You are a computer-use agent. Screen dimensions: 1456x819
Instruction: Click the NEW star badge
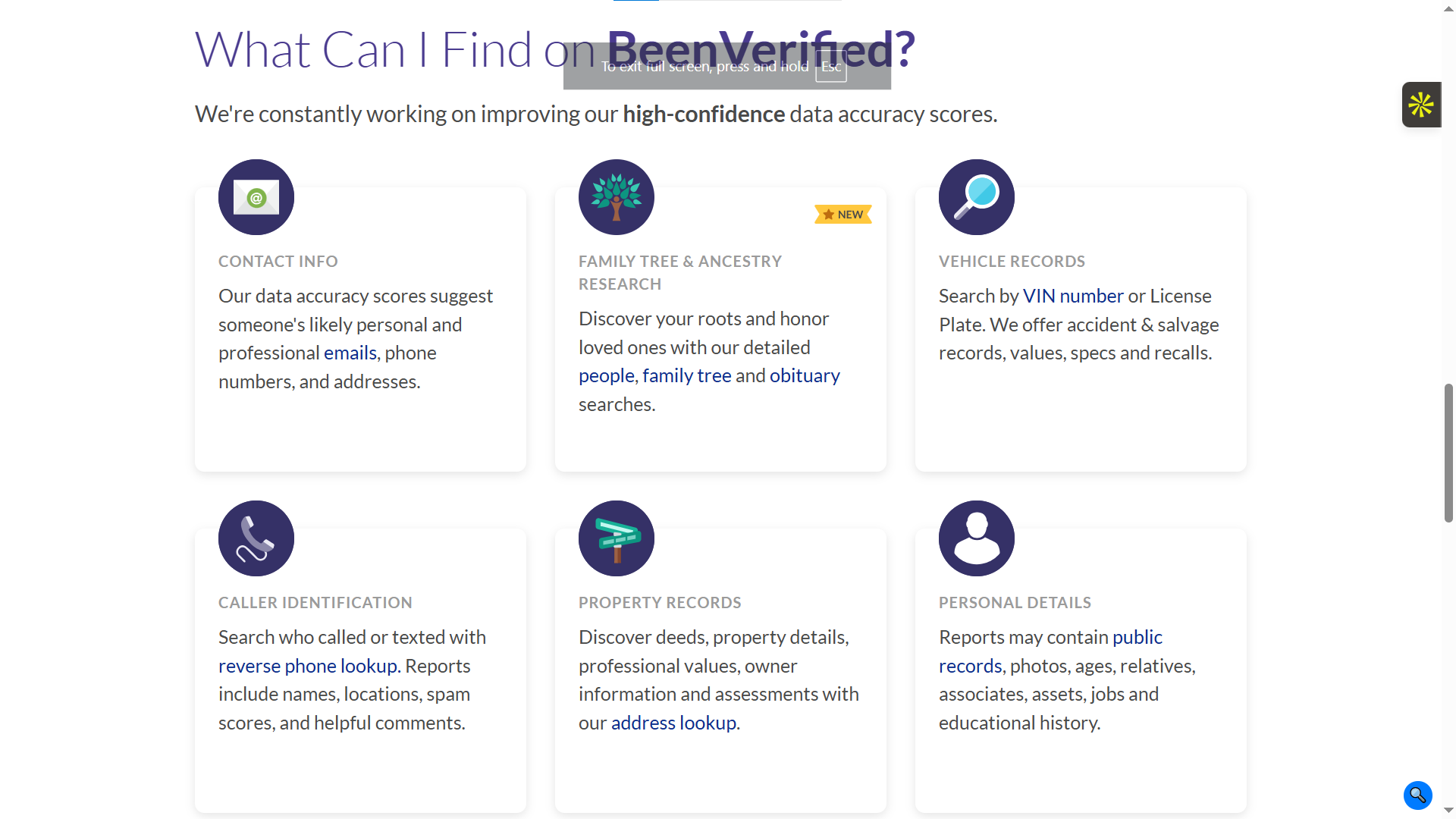coord(843,215)
